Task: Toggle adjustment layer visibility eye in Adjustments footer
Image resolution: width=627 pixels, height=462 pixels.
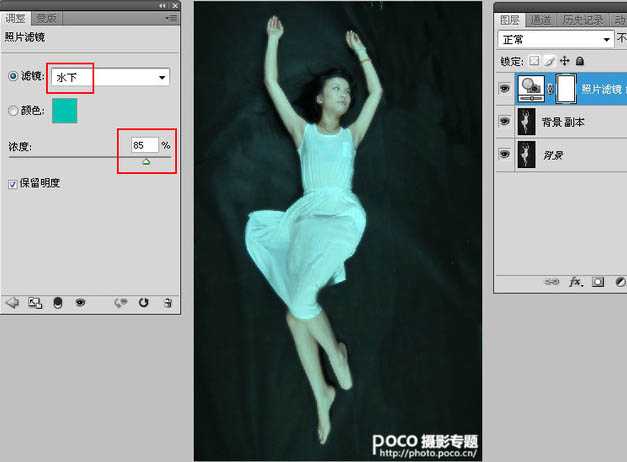Action: [80, 301]
